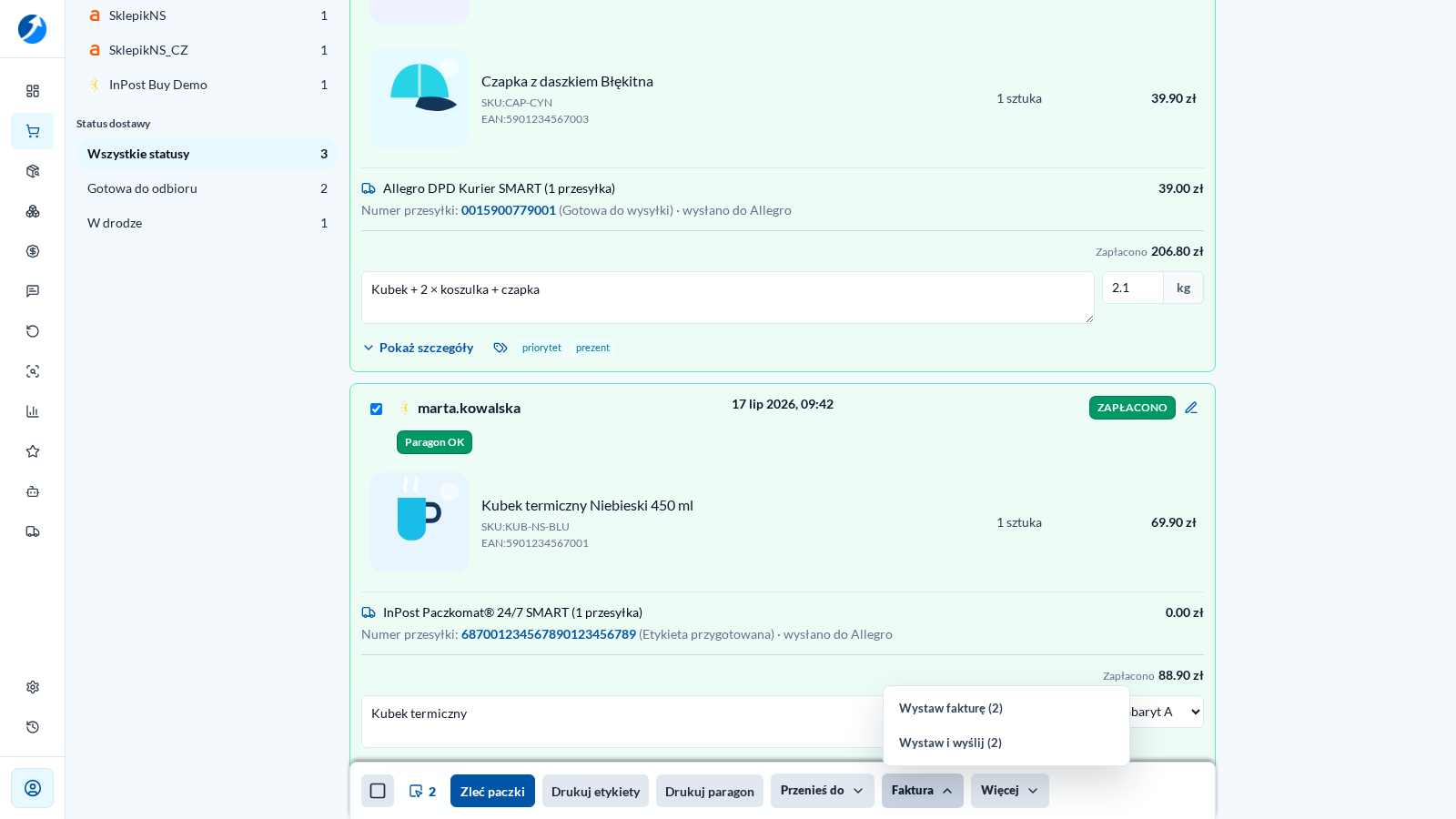Click the Drukuj paragon button

710,791
